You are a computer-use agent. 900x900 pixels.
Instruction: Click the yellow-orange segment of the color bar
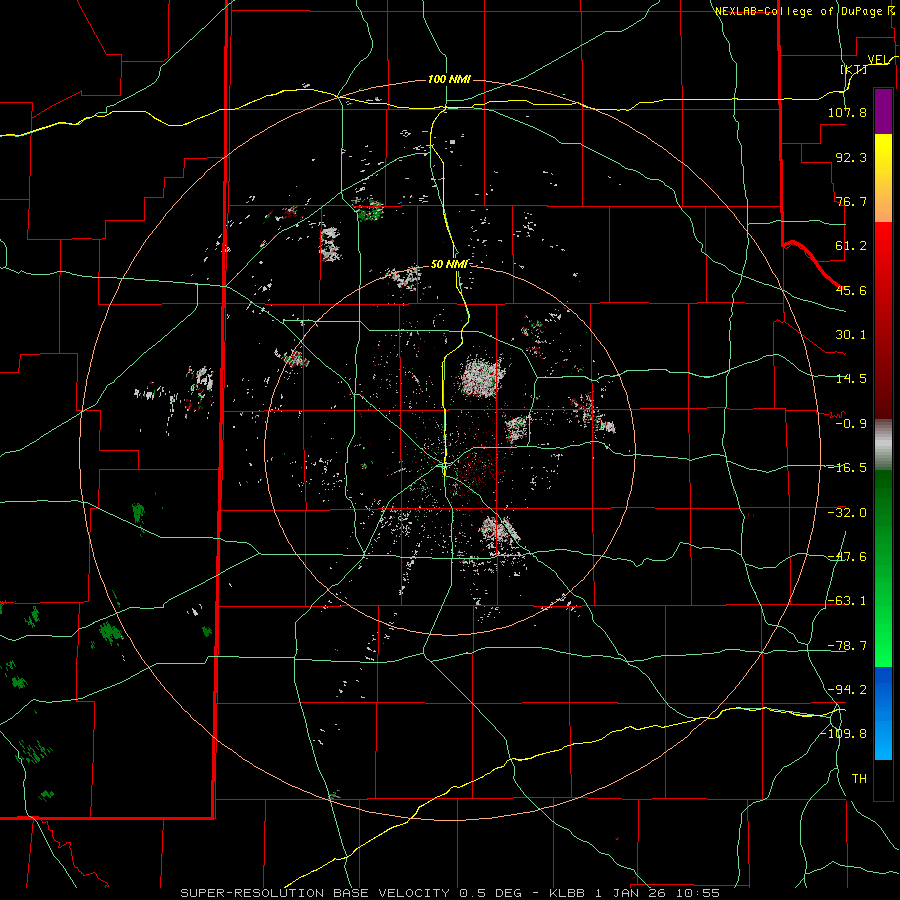pos(883,178)
